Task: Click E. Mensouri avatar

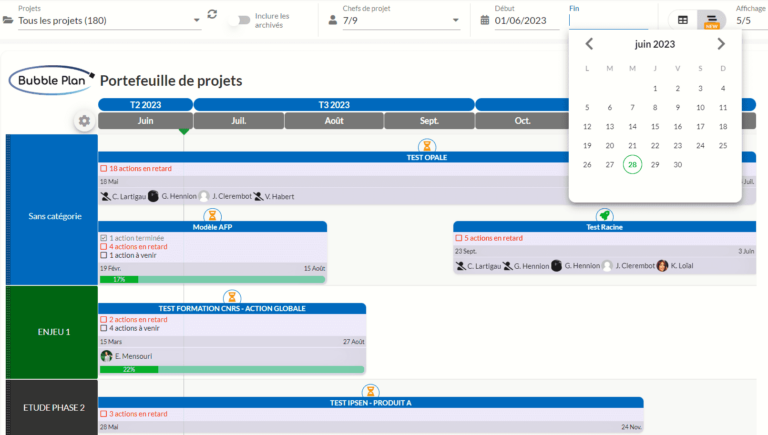Action: pyautogui.click(x=106, y=356)
